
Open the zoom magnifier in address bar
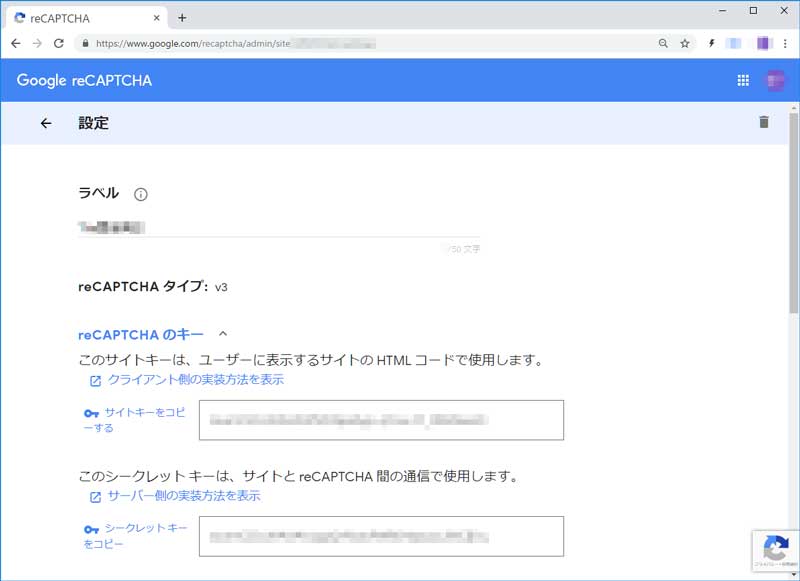point(663,43)
